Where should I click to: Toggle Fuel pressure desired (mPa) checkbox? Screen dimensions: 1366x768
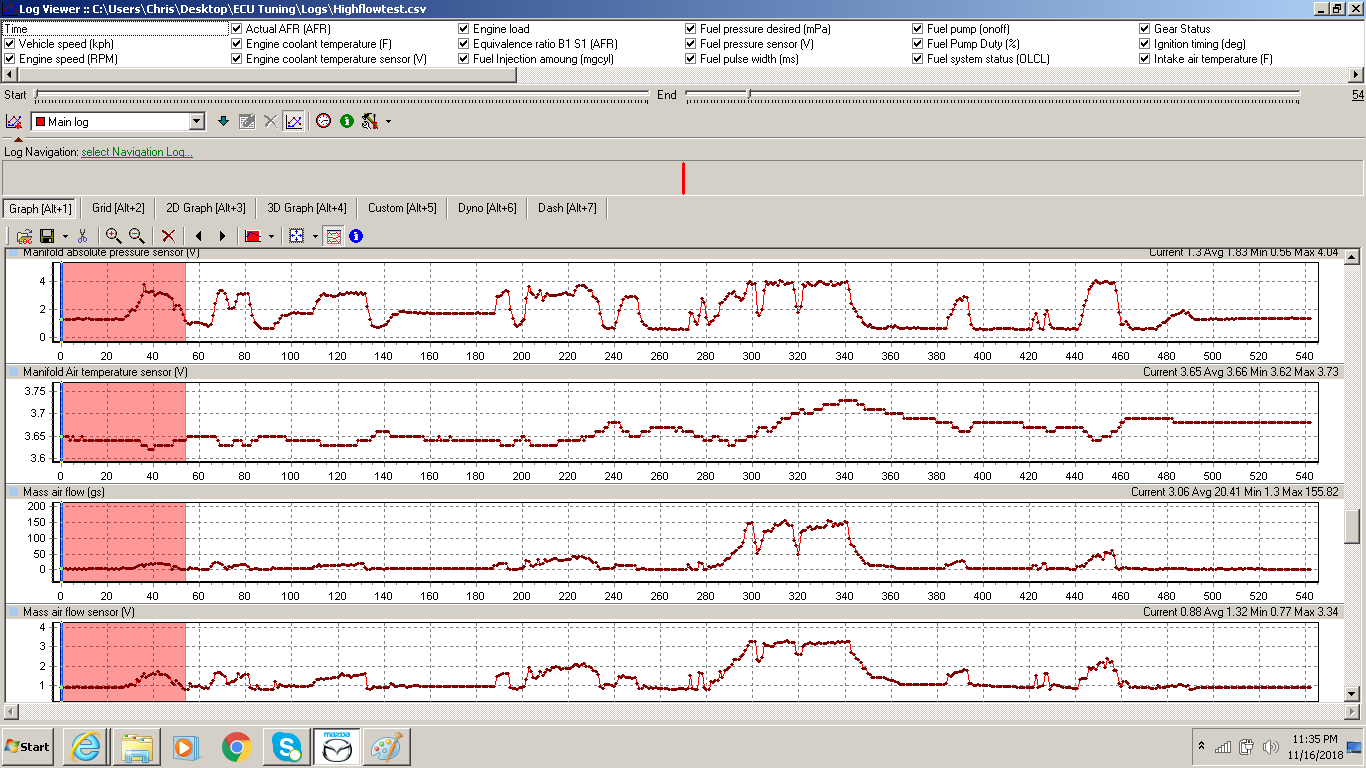tap(691, 29)
